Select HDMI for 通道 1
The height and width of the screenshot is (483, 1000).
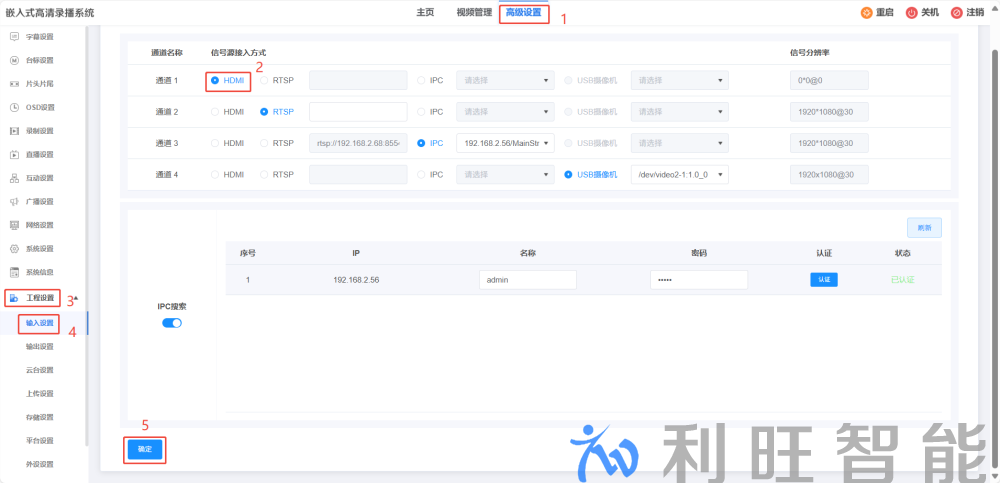[x=215, y=80]
